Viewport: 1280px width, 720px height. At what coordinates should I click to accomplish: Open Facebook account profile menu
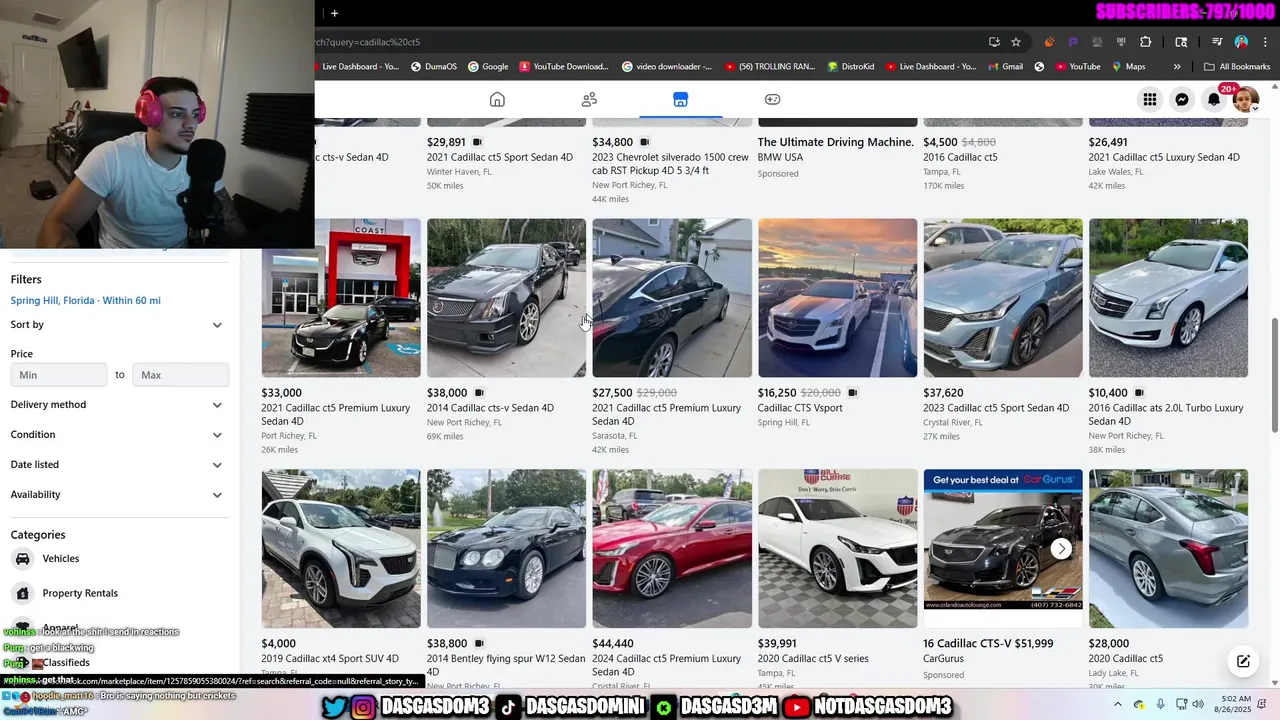click(1245, 99)
